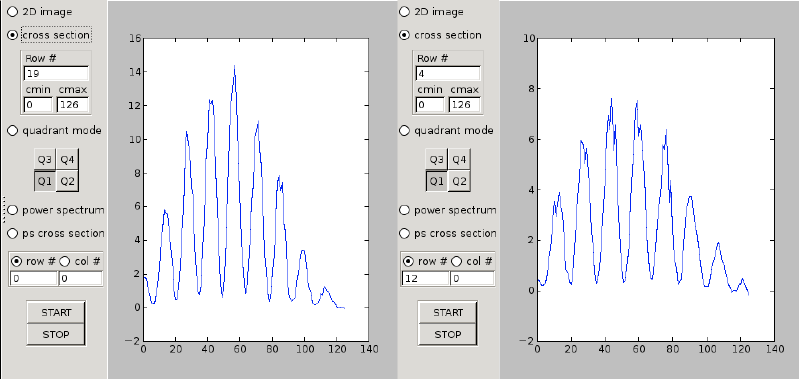Enable quadrant mode in right panel

click(x=405, y=130)
